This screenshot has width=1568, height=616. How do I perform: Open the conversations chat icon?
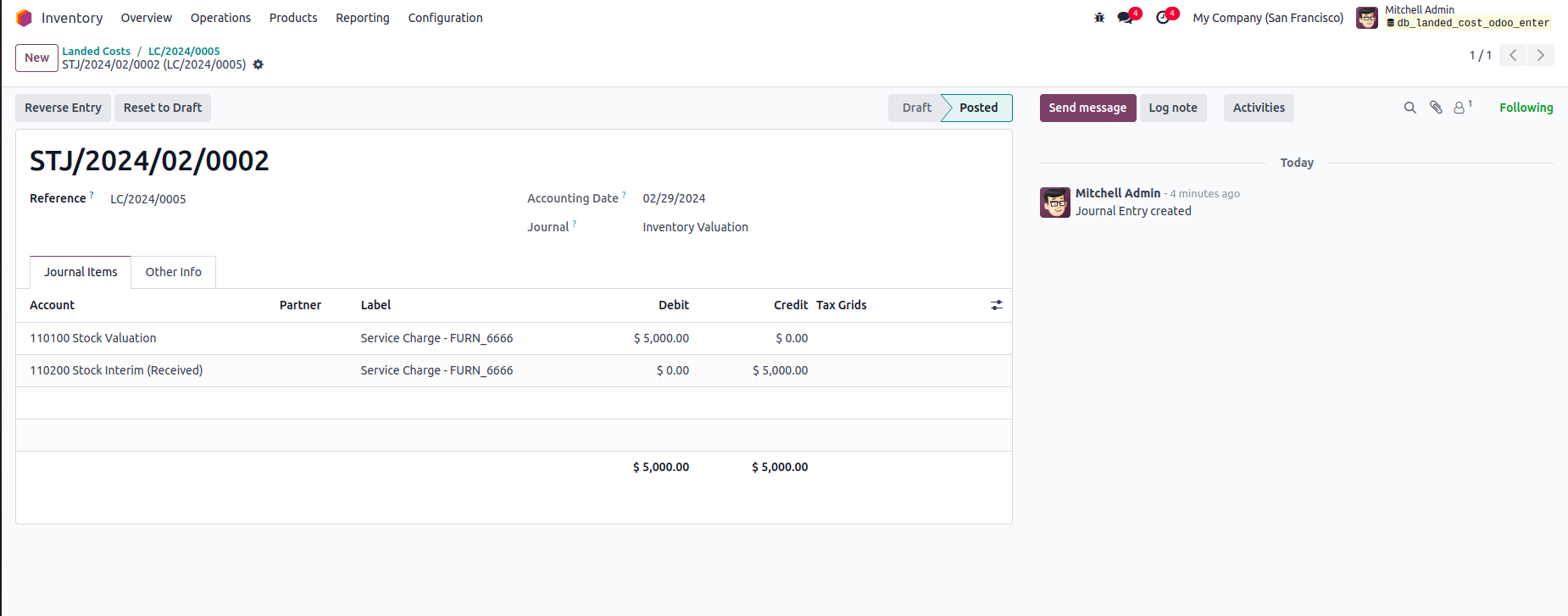[x=1126, y=18]
